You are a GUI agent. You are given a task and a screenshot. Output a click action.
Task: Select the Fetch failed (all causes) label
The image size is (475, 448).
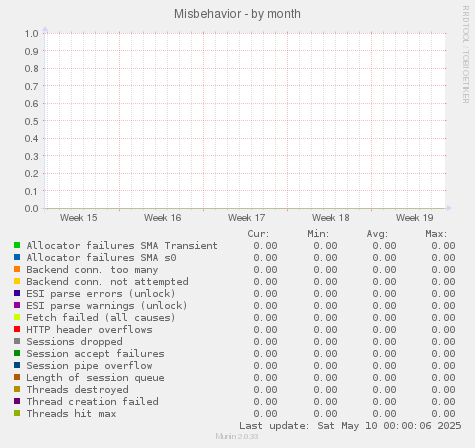[x=101, y=318]
